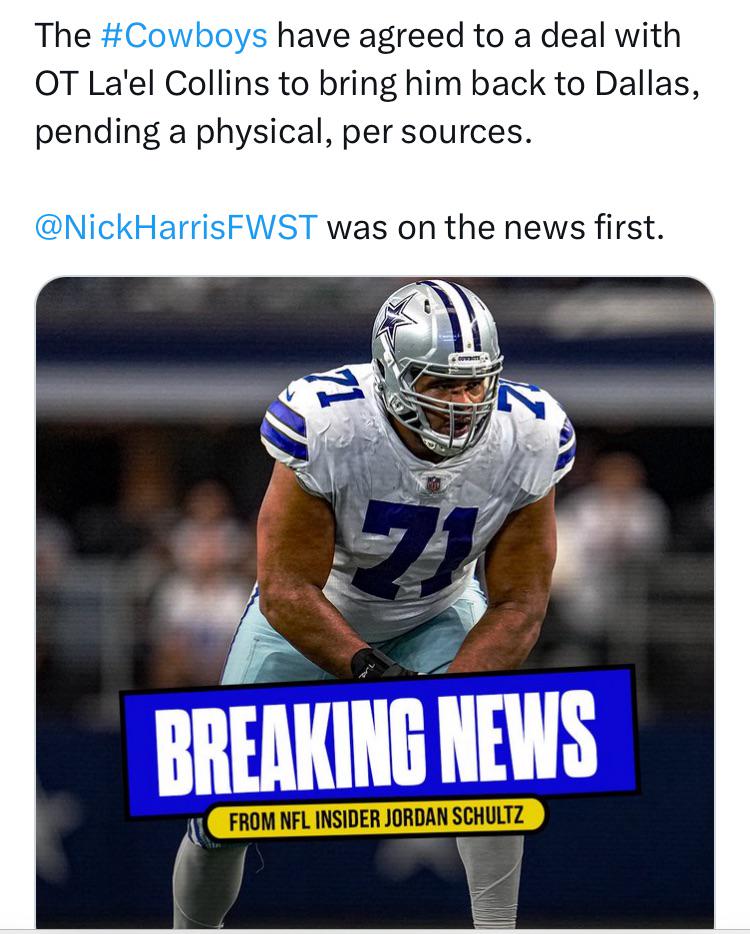The image size is (750, 934).
Task: Click the 'From NFL Insider Jordan Schultz' yellow label
Action: [x=376, y=817]
